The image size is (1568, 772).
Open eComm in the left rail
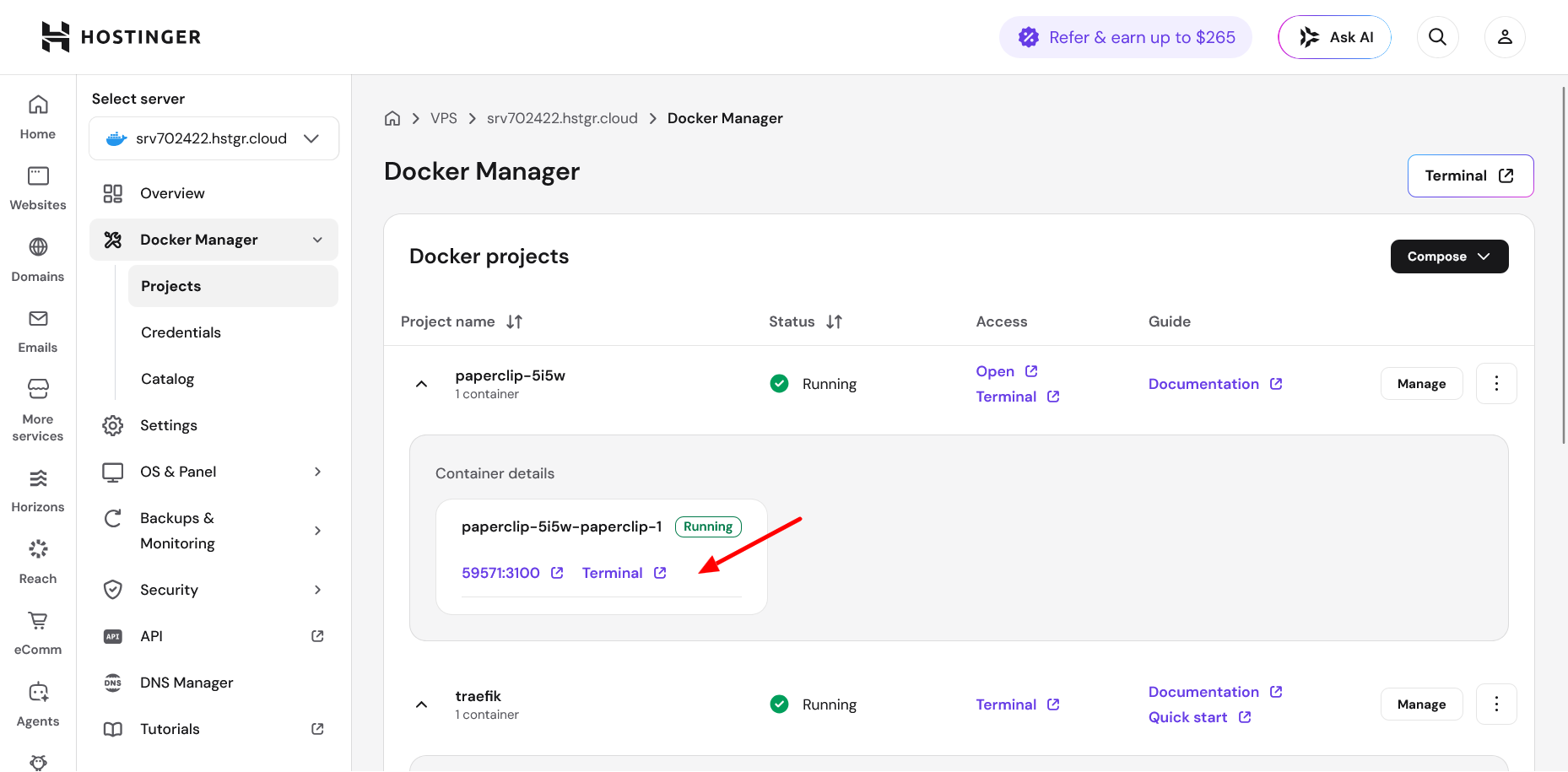click(38, 633)
